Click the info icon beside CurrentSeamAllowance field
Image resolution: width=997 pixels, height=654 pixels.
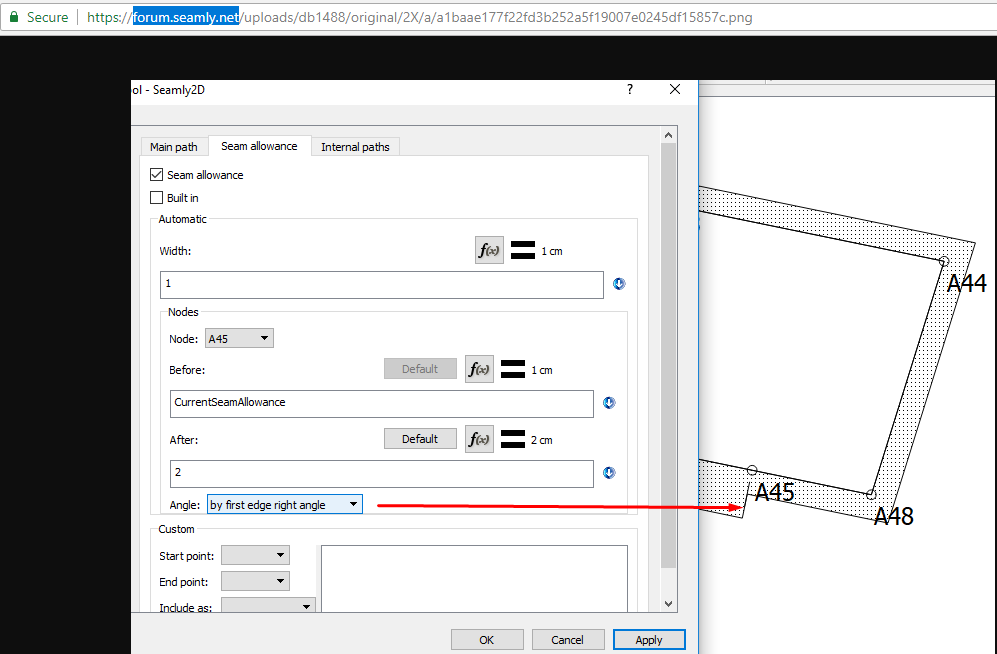coord(609,403)
